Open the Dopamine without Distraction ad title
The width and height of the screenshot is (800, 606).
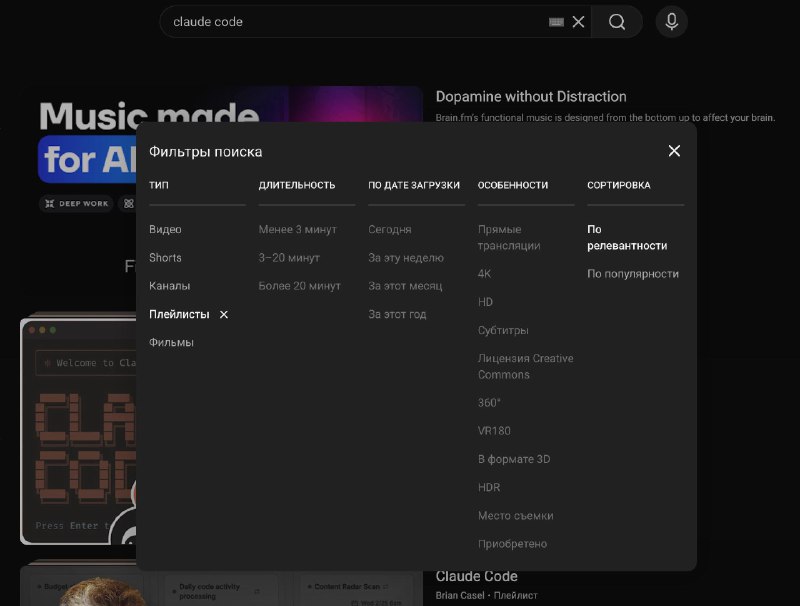pyautogui.click(x=531, y=97)
